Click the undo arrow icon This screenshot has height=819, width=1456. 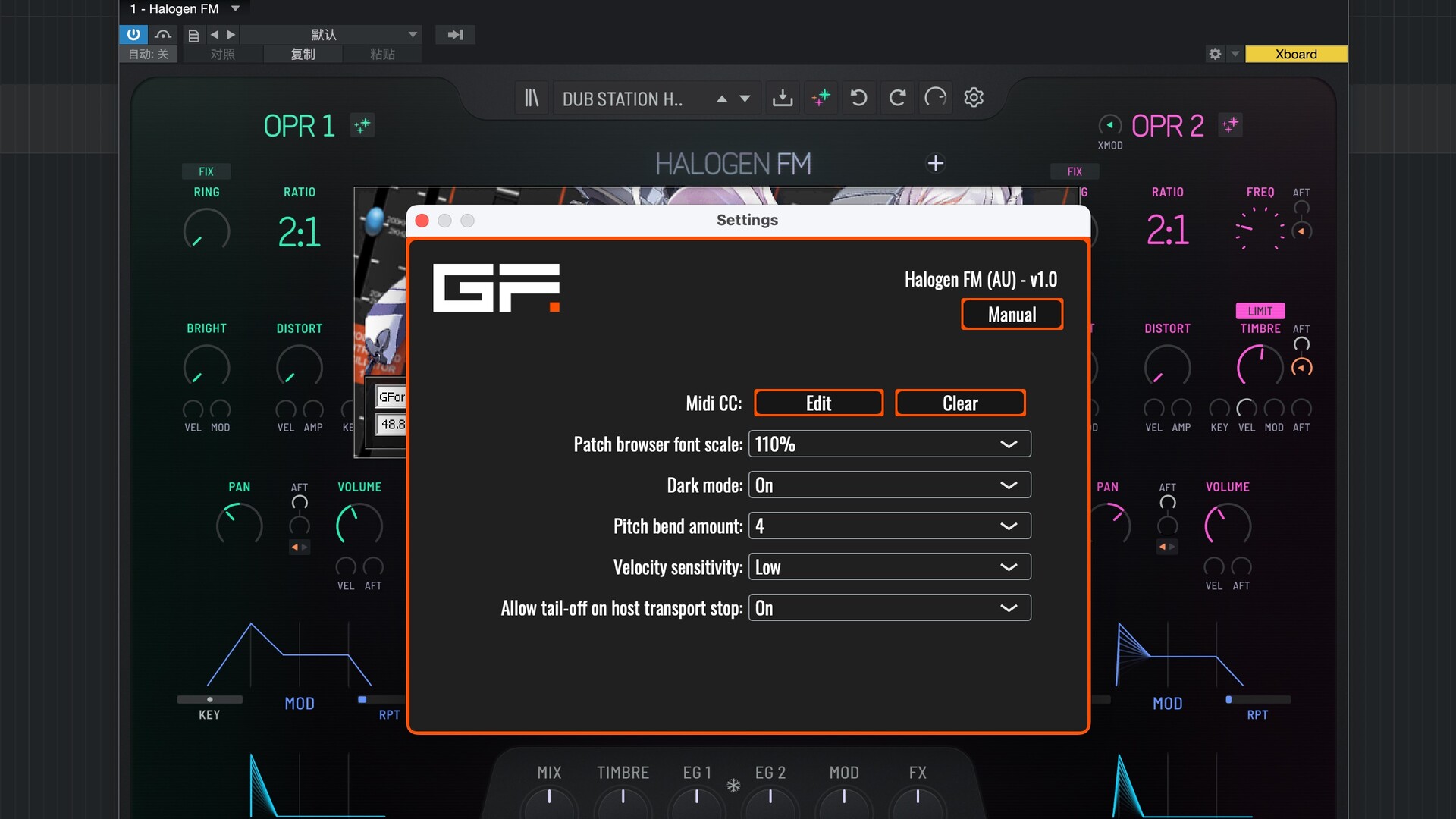coord(858,98)
